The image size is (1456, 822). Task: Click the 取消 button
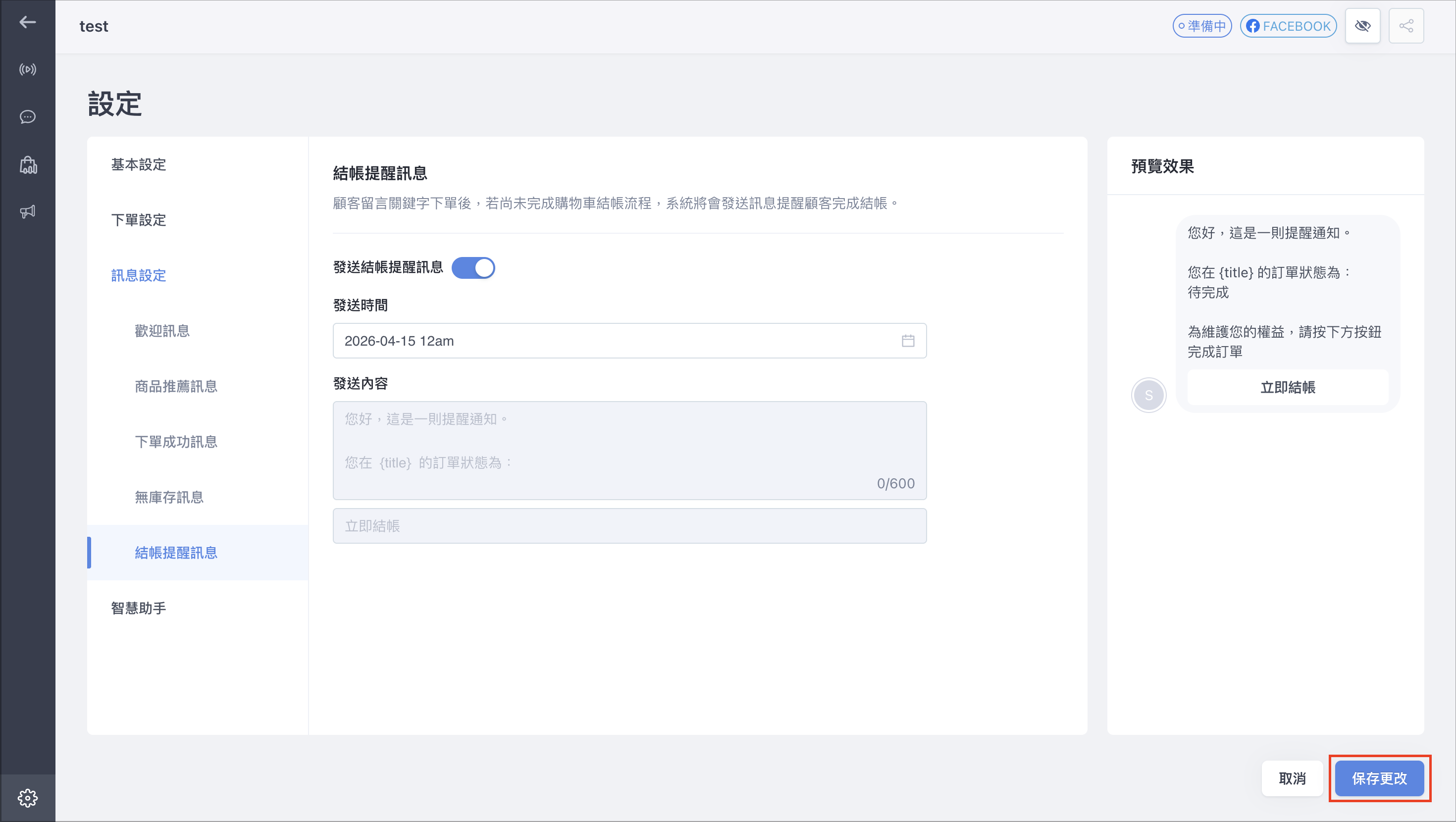coord(1292,778)
